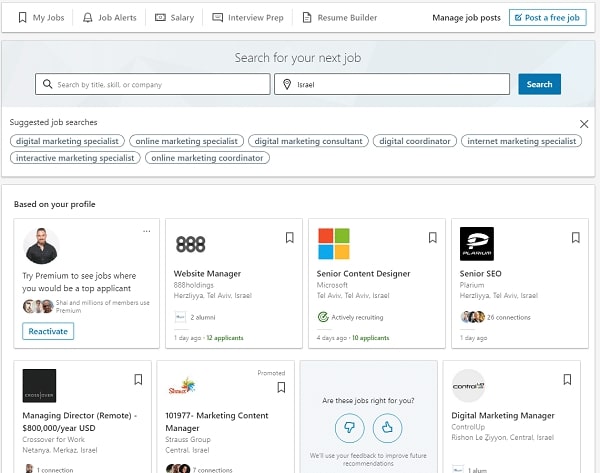Open 101977- Marketing Content Manager title
This screenshot has height=473, width=600.
pos(217,422)
